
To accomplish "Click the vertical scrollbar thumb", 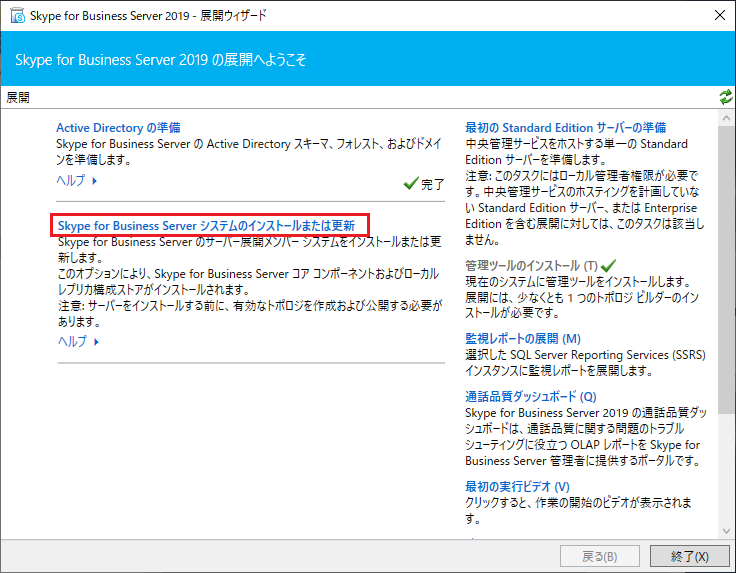I will pyautogui.click(x=726, y=270).
